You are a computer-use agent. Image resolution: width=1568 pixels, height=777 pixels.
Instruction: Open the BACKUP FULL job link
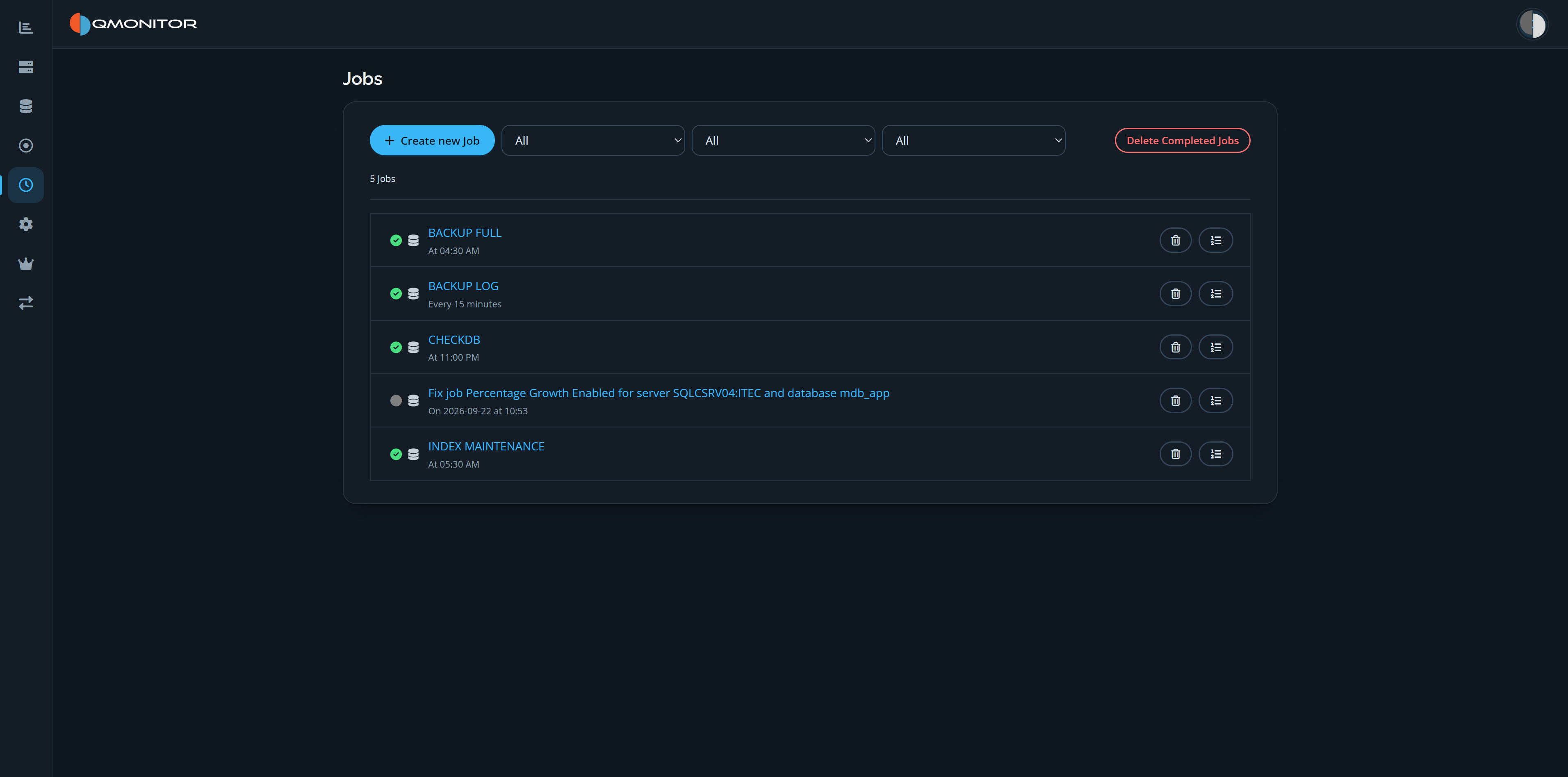coord(465,233)
